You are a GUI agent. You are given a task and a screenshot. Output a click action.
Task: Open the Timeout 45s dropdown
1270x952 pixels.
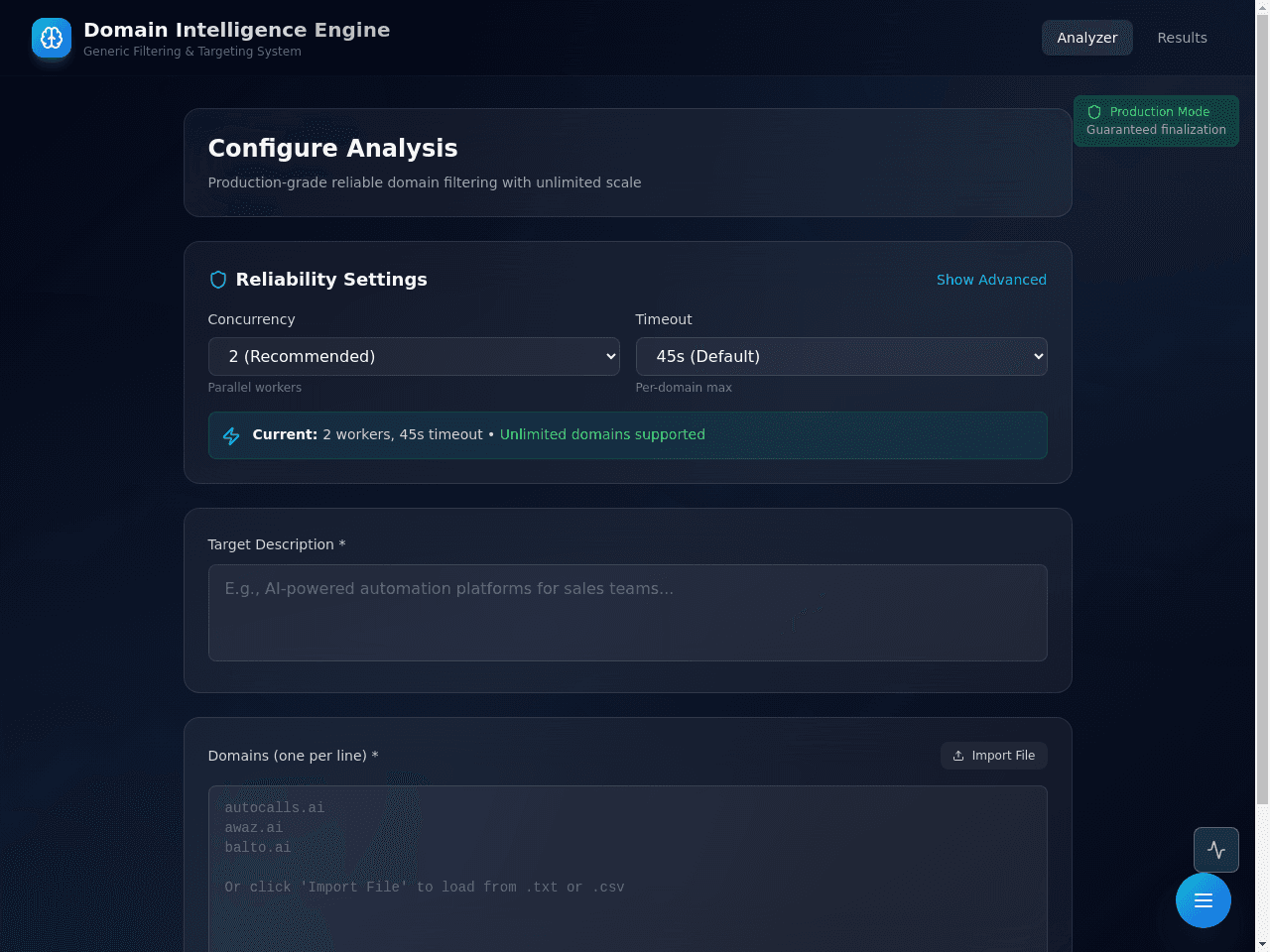pos(841,356)
